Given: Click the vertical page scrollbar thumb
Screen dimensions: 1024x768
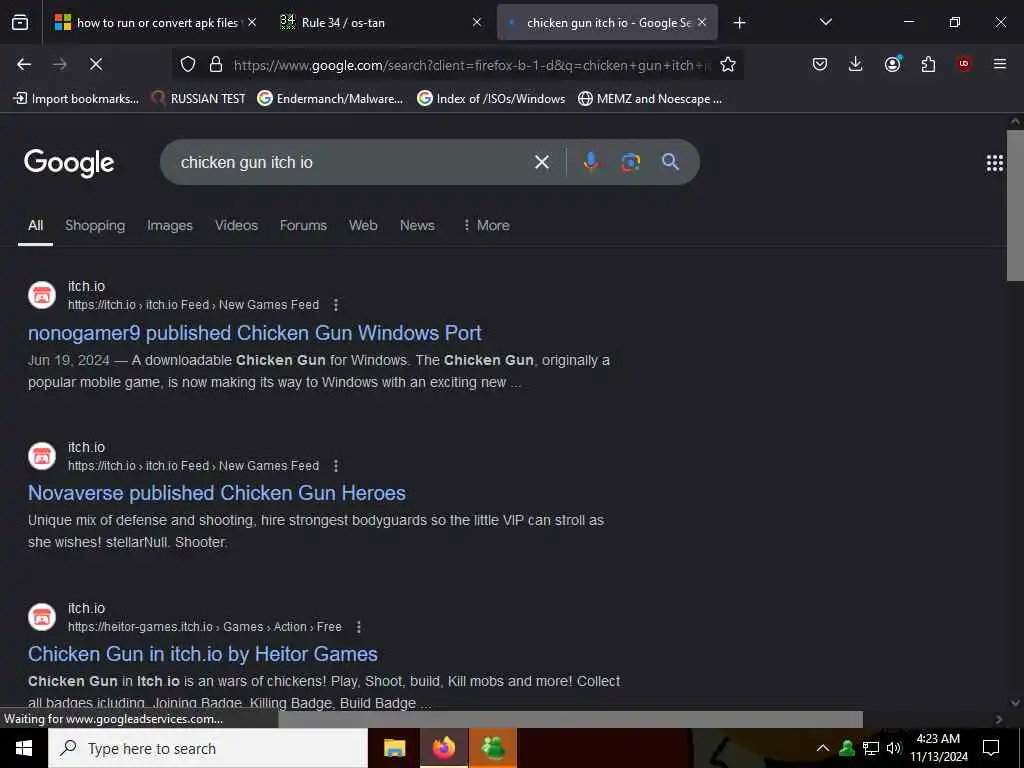Looking at the screenshot, I should (1016, 206).
